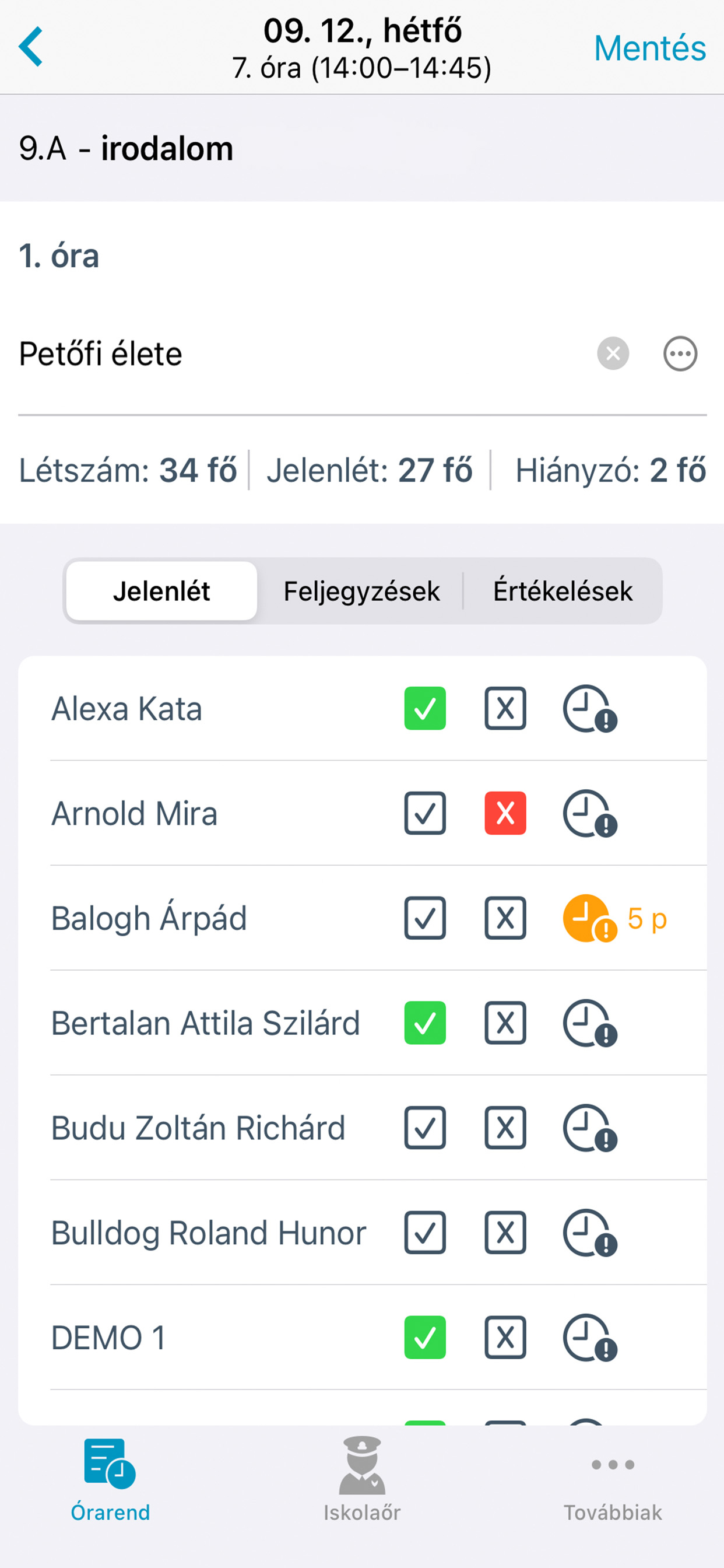Switch to the Feljegyzések tab
Screen dimensions: 724x1568
pos(361,591)
